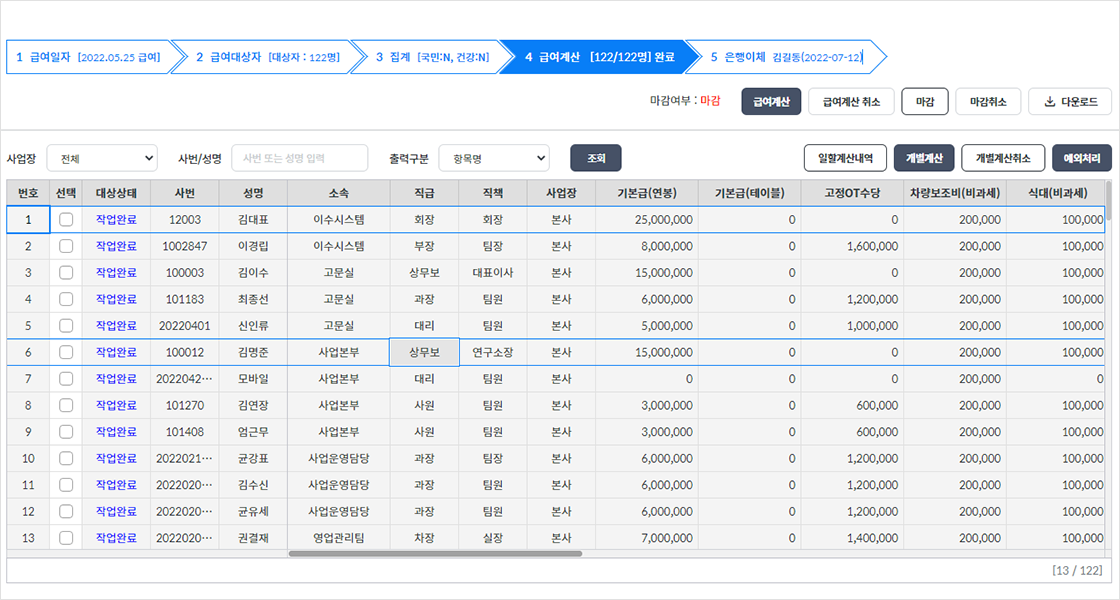Open 일할계산내역
Screen dimensions: 1120x600
[845, 158]
